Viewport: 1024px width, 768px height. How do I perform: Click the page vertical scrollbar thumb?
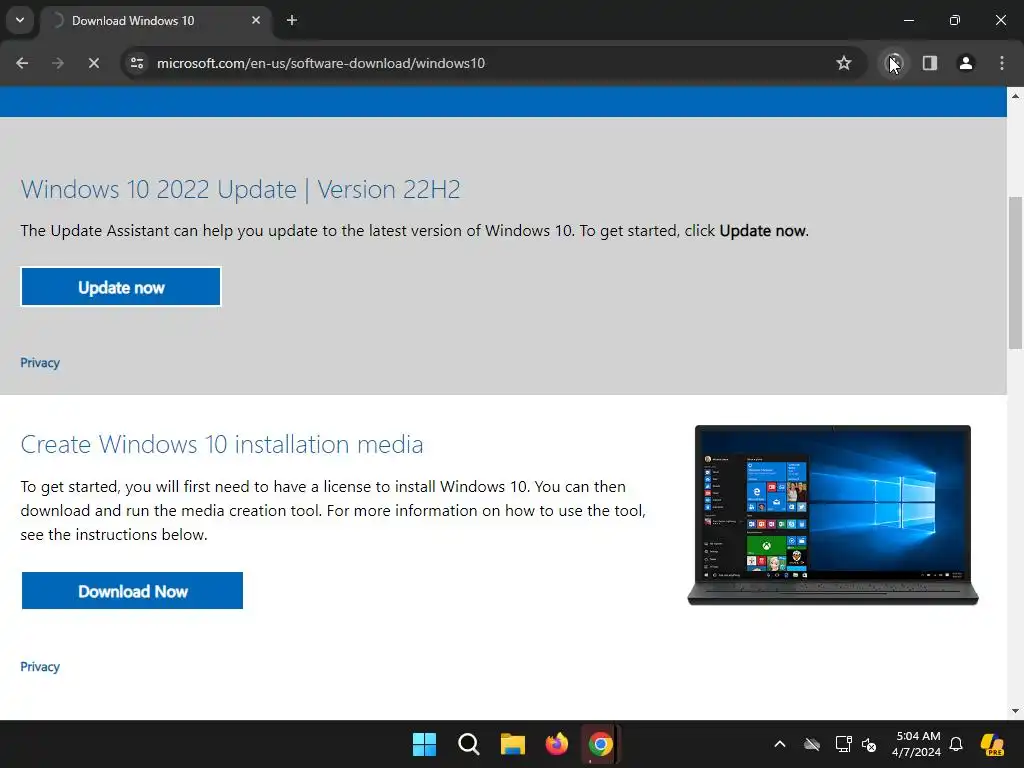(1015, 272)
